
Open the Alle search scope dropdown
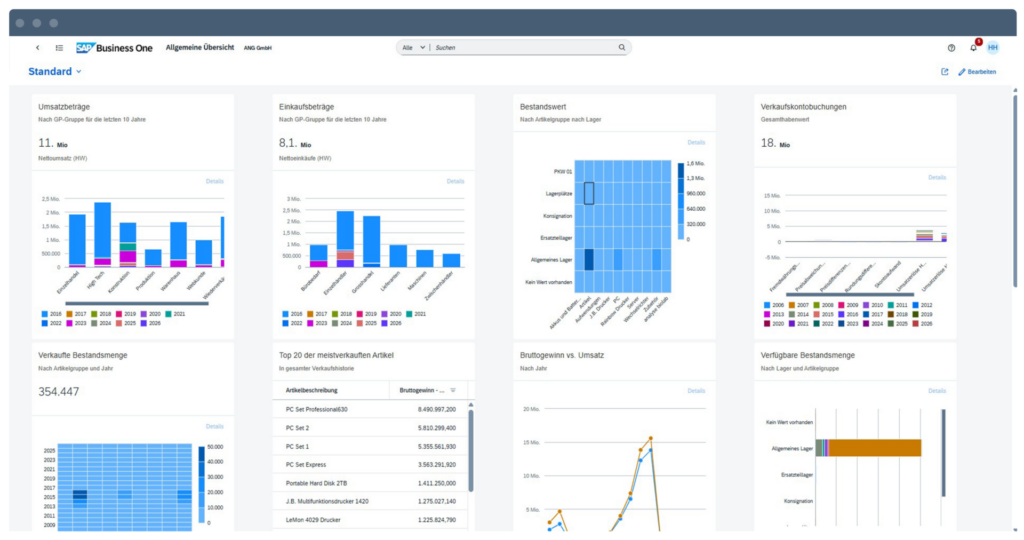coord(413,48)
